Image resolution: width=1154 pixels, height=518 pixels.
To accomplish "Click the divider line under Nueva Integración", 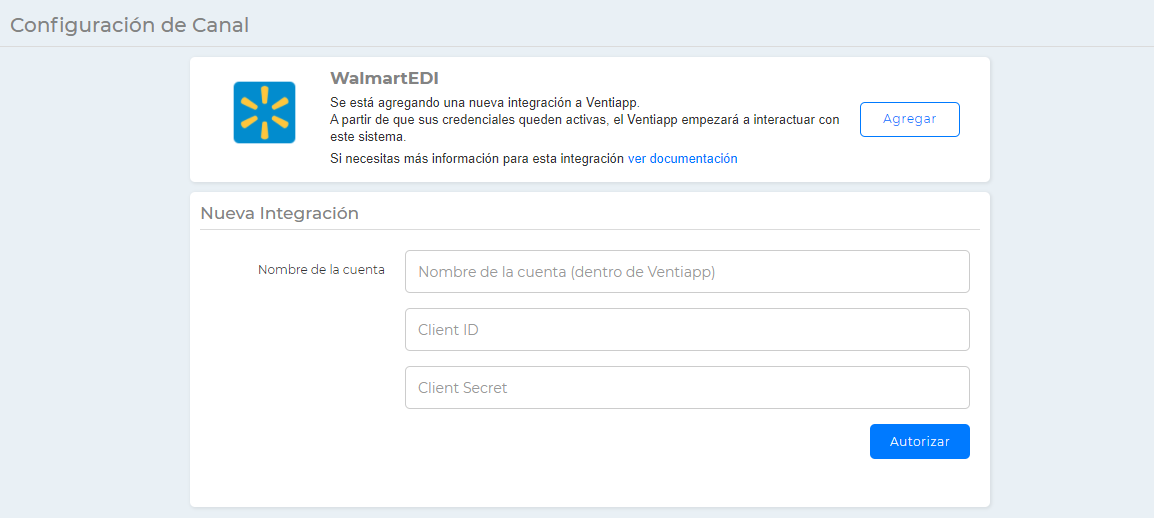I will [589, 230].
